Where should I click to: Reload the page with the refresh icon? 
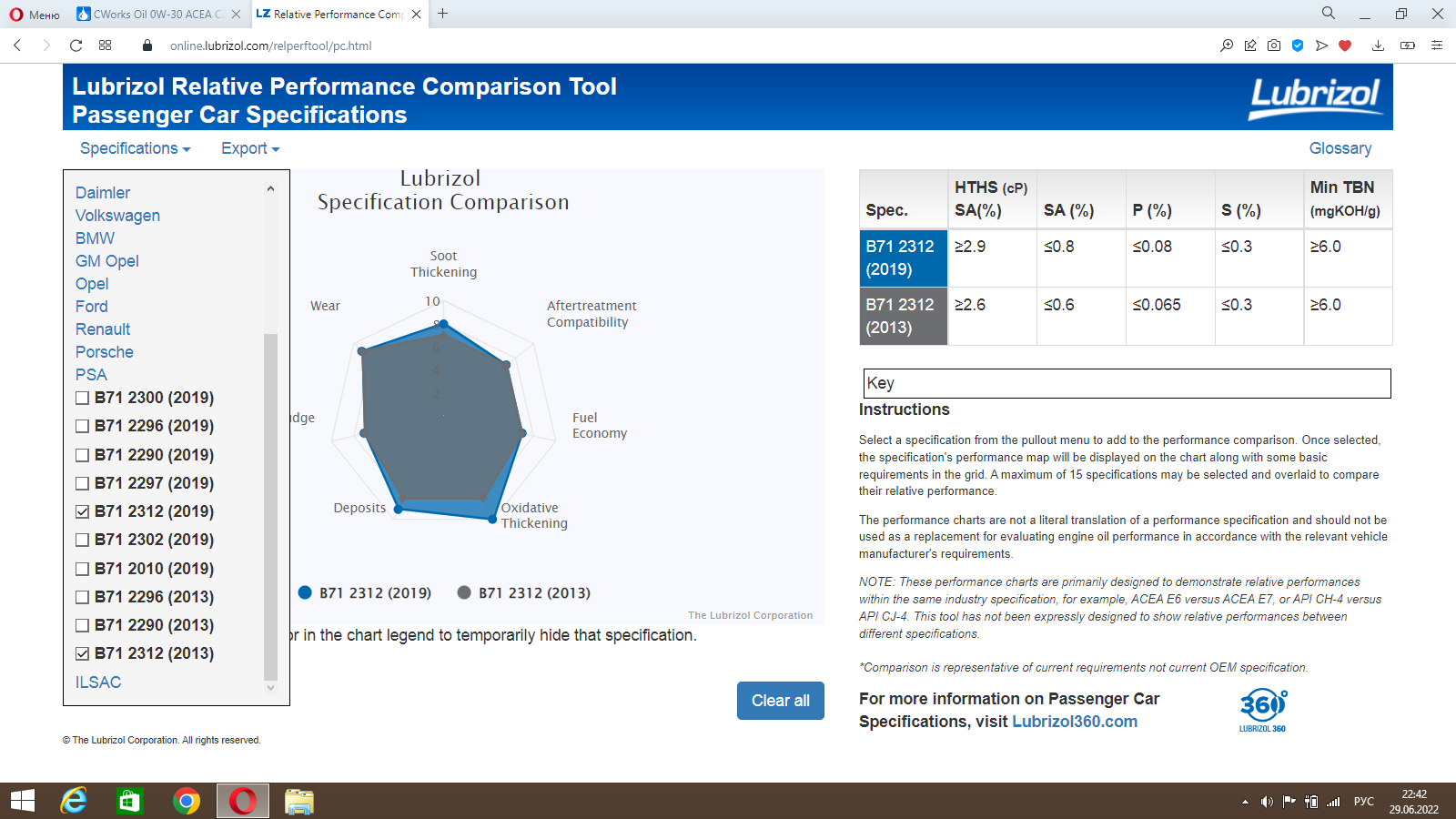click(76, 45)
